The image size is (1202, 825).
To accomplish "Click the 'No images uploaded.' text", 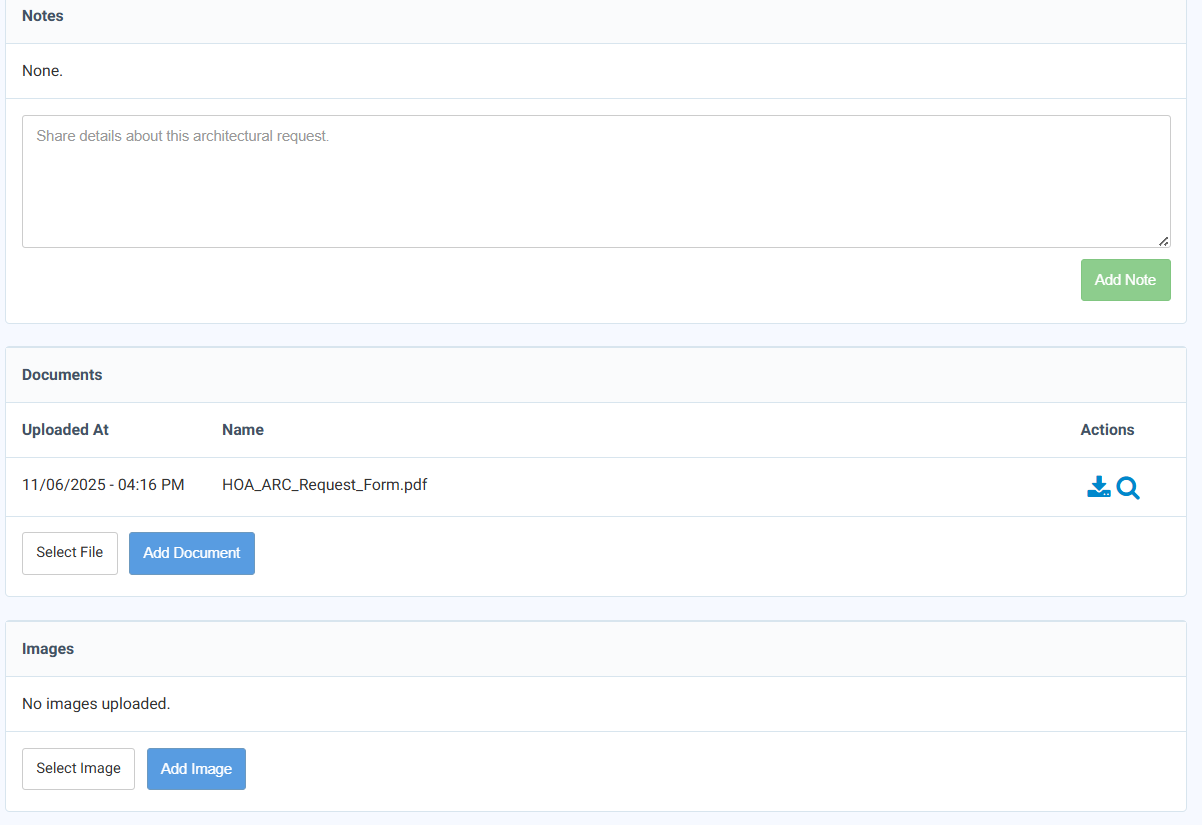I will (x=96, y=704).
